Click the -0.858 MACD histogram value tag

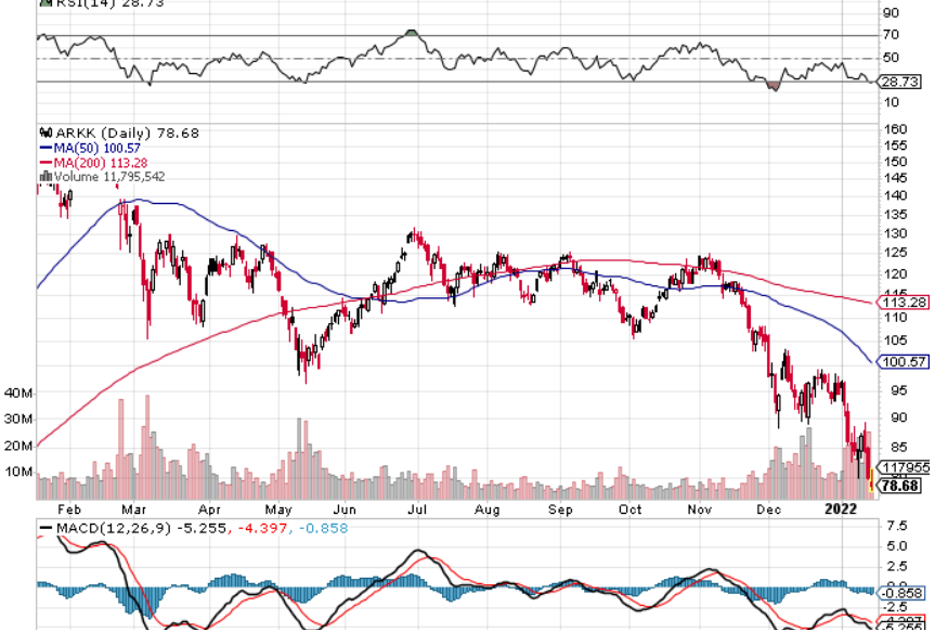click(x=900, y=592)
